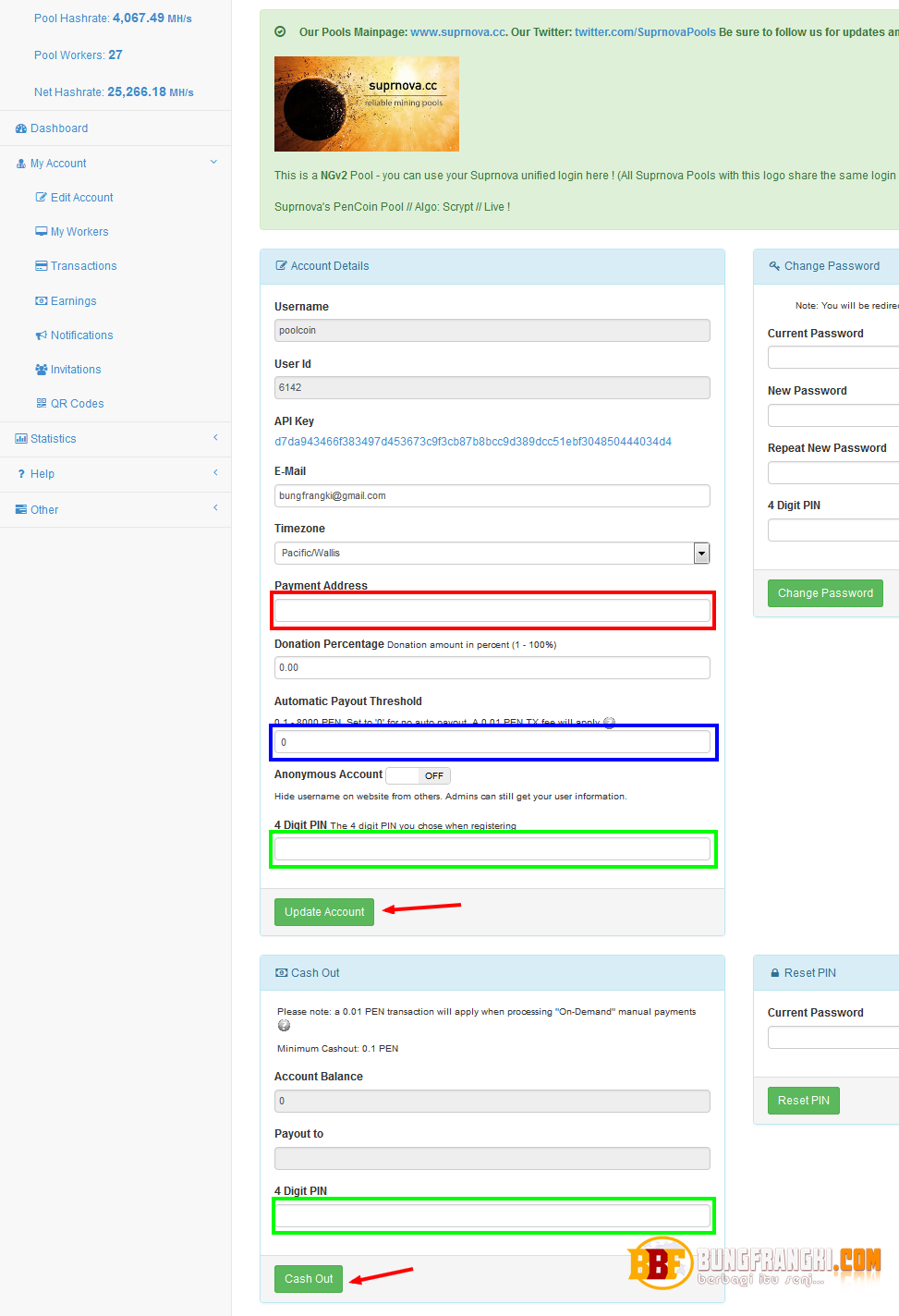Image resolution: width=899 pixels, height=1316 pixels.
Task: Open the Notifications settings
Action: tap(82, 335)
